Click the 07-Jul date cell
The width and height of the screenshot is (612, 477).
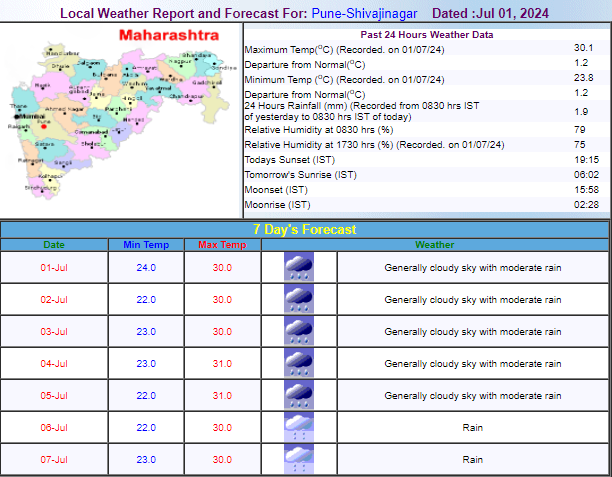54,459
